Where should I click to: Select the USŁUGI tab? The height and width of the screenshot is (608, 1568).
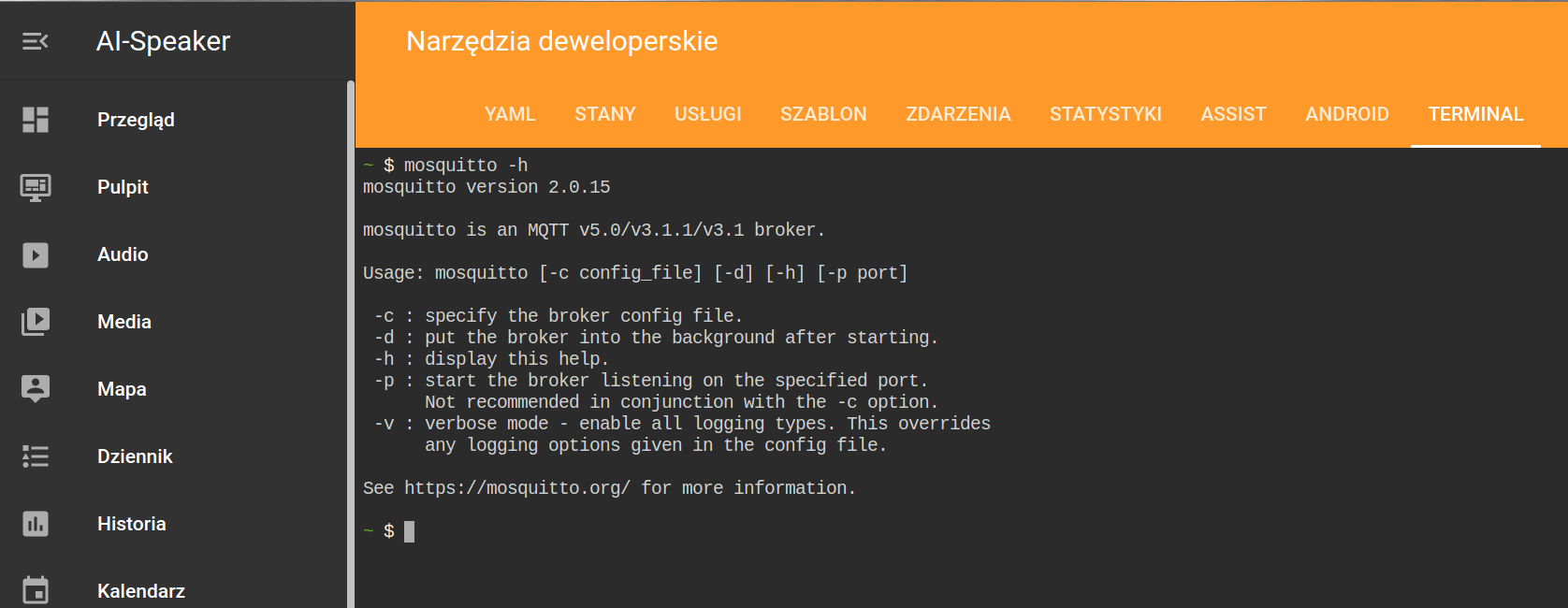coord(708,114)
